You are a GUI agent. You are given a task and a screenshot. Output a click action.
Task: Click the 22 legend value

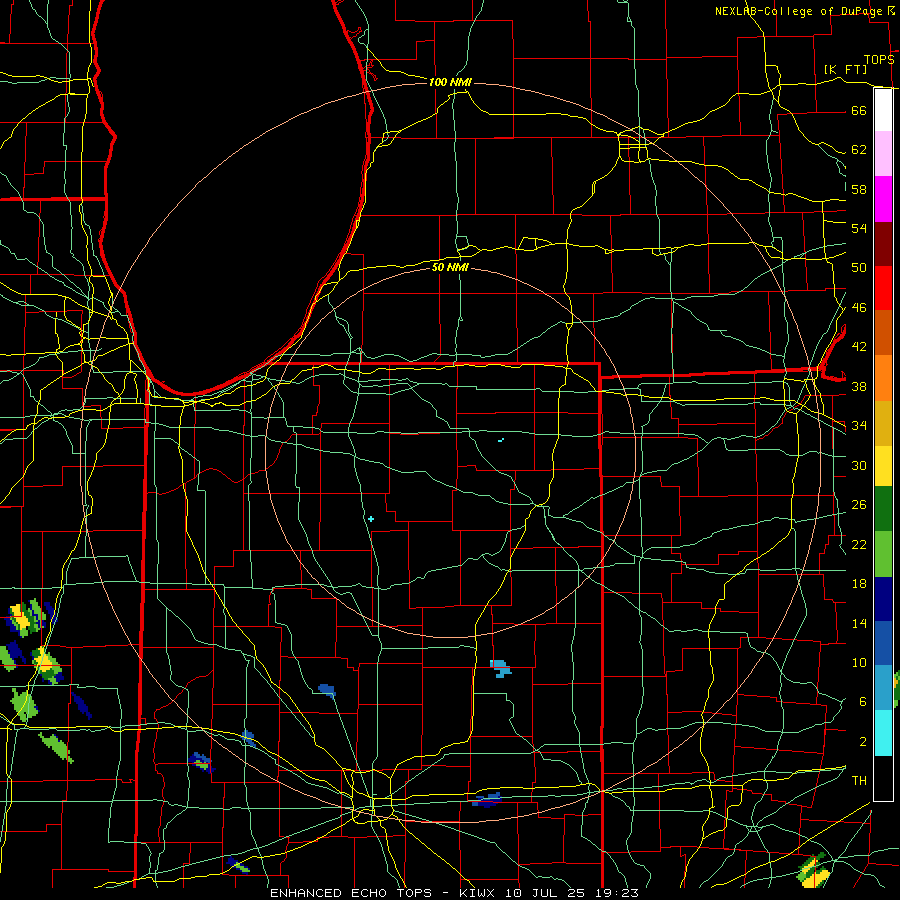pyautogui.click(x=859, y=544)
